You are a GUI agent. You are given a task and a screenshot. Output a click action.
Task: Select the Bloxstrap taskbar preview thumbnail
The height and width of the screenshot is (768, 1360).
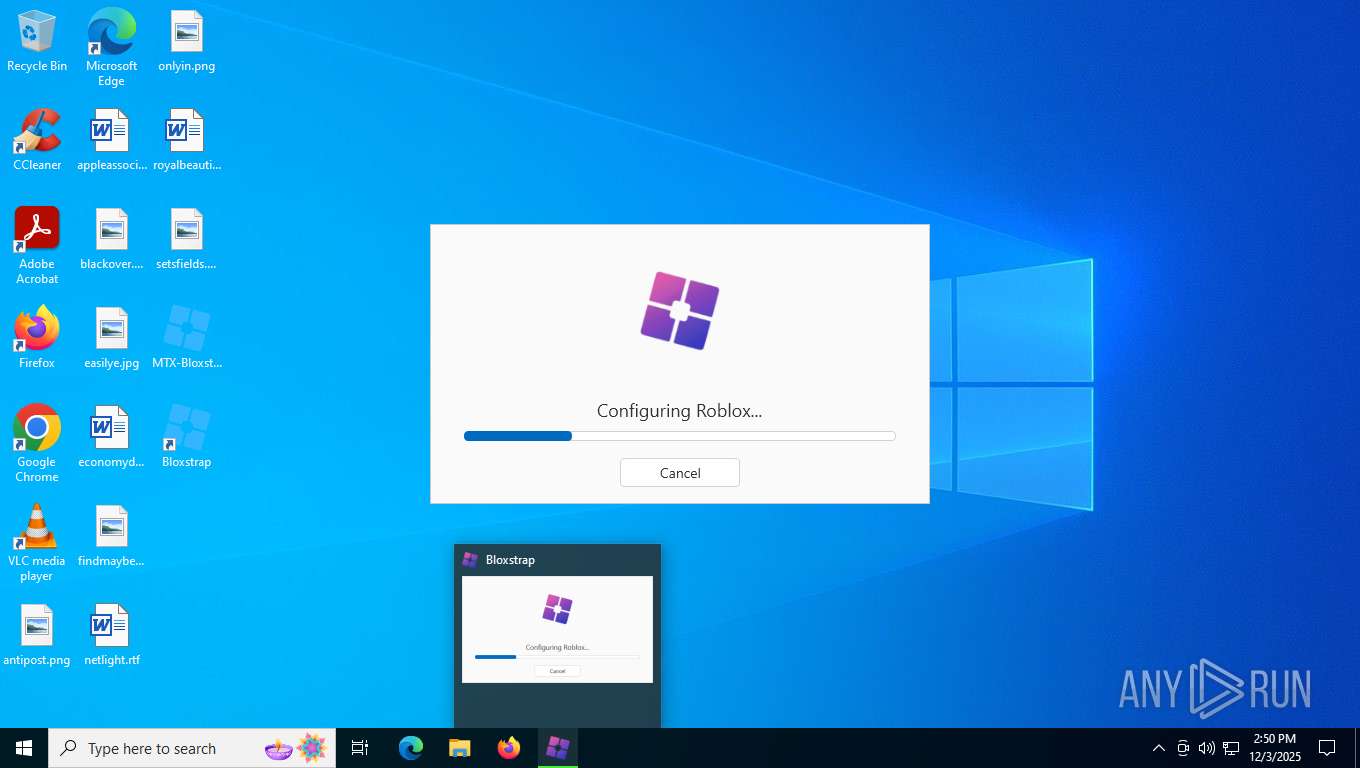pyautogui.click(x=557, y=629)
